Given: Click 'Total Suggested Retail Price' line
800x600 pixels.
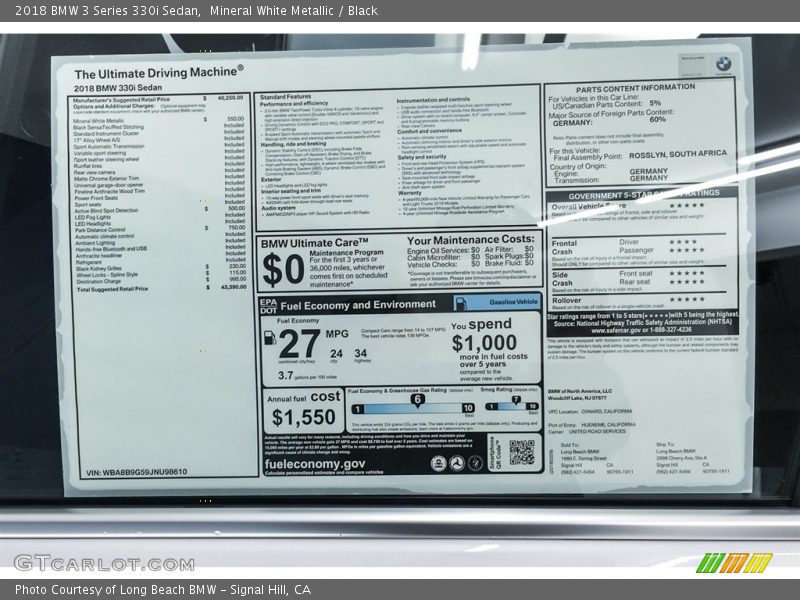Looking at the screenshot, I should point(161,289).
